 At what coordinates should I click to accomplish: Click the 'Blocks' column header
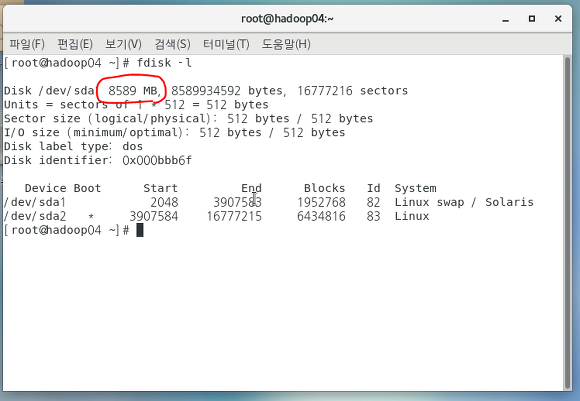[324, 188]
